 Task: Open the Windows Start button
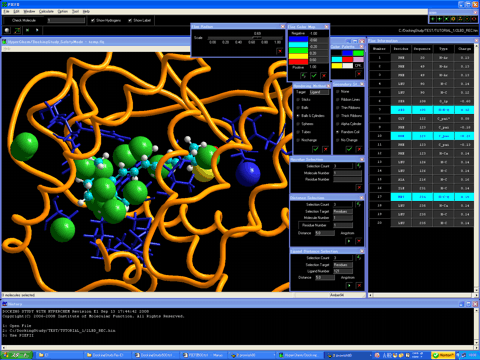16,355
